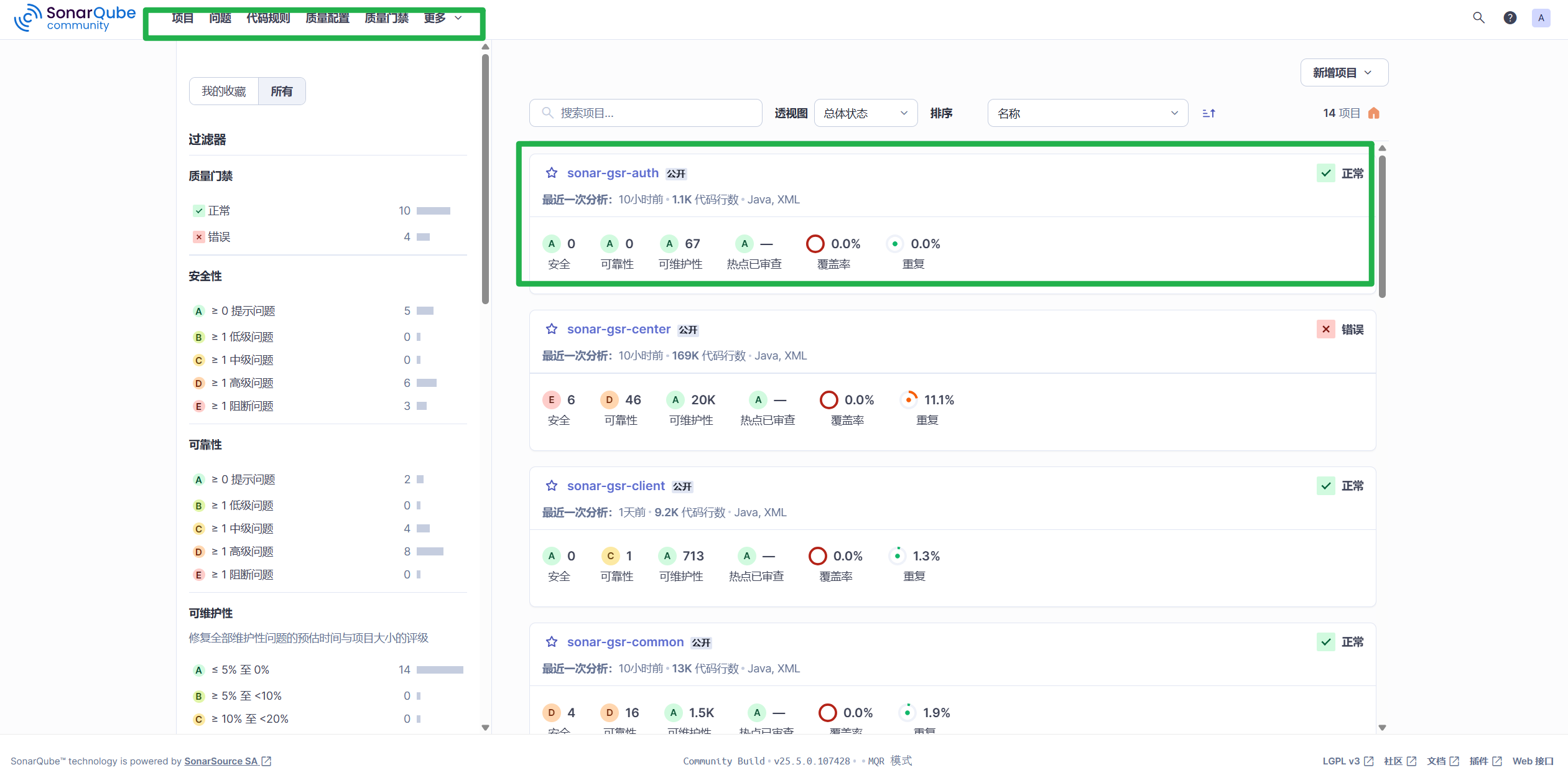Click the C reliability rating badge of sonar-gsr-client
Image resolution: width=1568 pixels, height=775 pixels.
coord(610,556)
